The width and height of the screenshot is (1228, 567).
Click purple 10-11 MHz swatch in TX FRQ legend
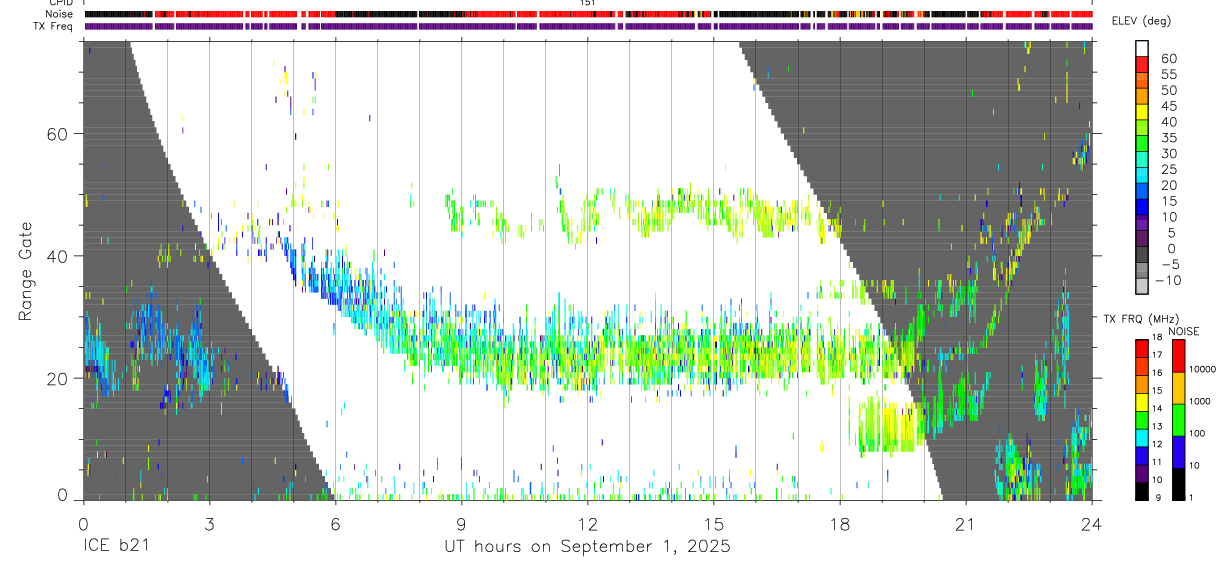coord(1142,473)
